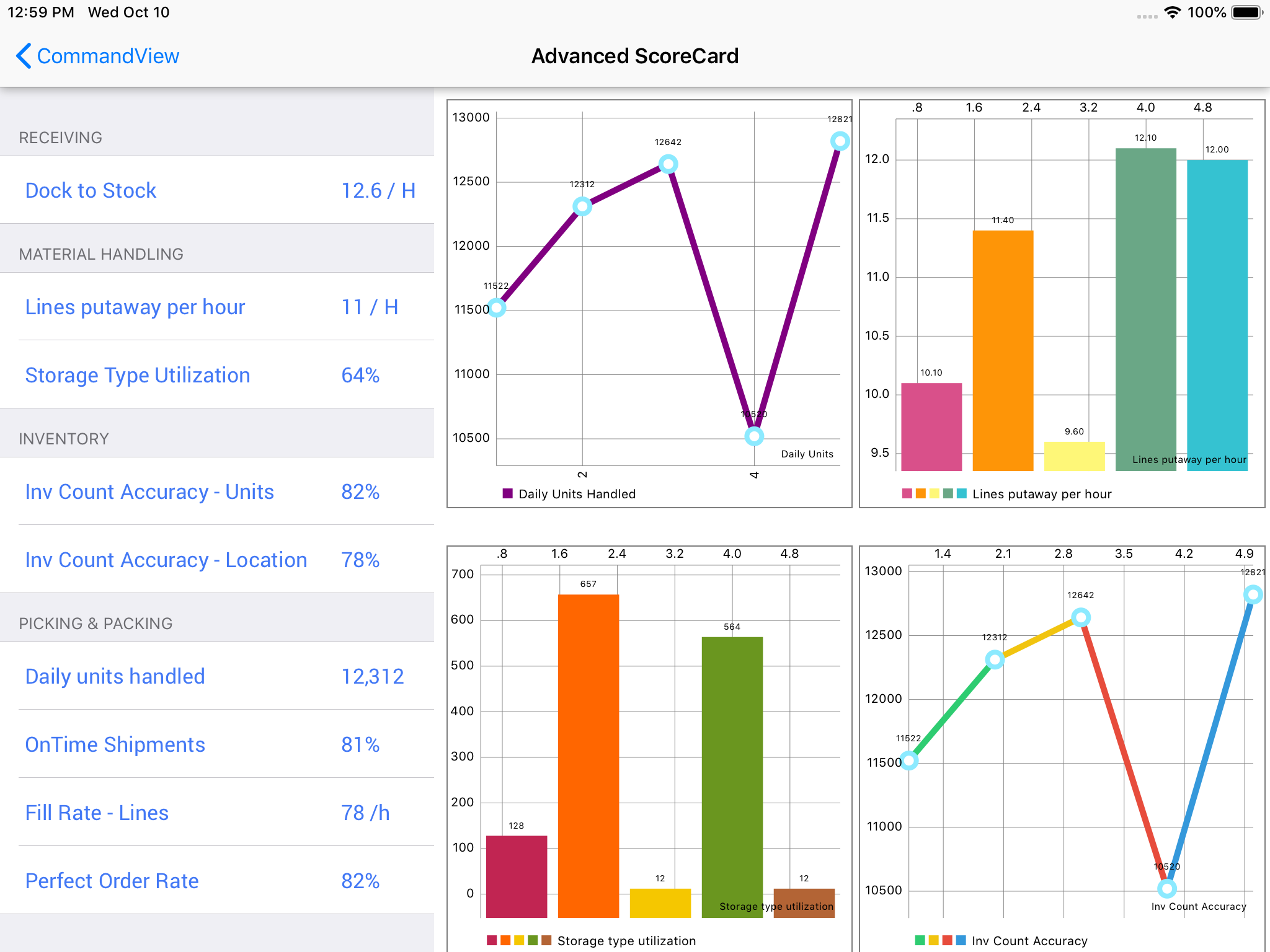Image resolution: width=1270 pixels, height=952 pixels.
Task: Go back to CommandView
Action: (108, 56)
